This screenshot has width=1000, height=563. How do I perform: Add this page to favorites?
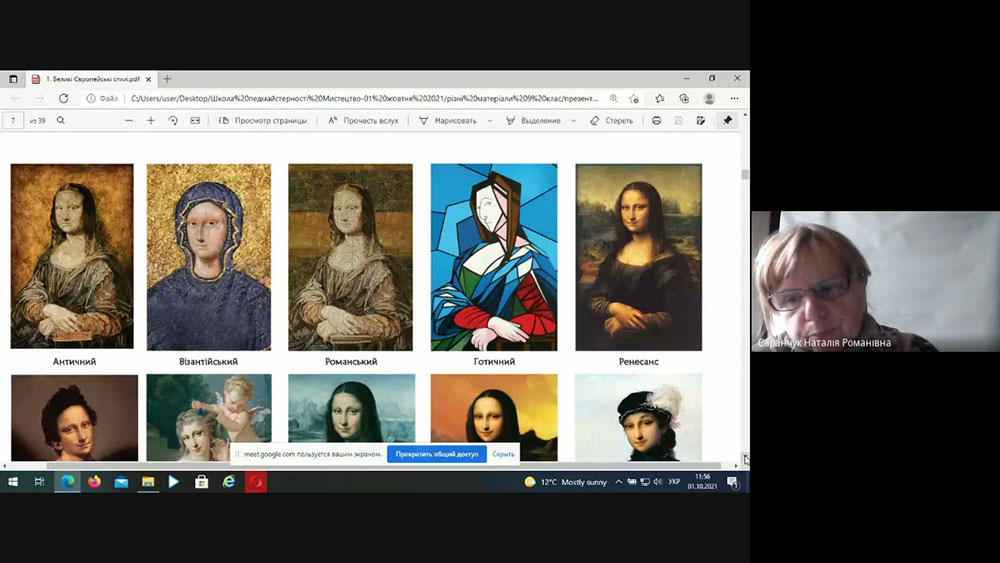click(634, 98)
